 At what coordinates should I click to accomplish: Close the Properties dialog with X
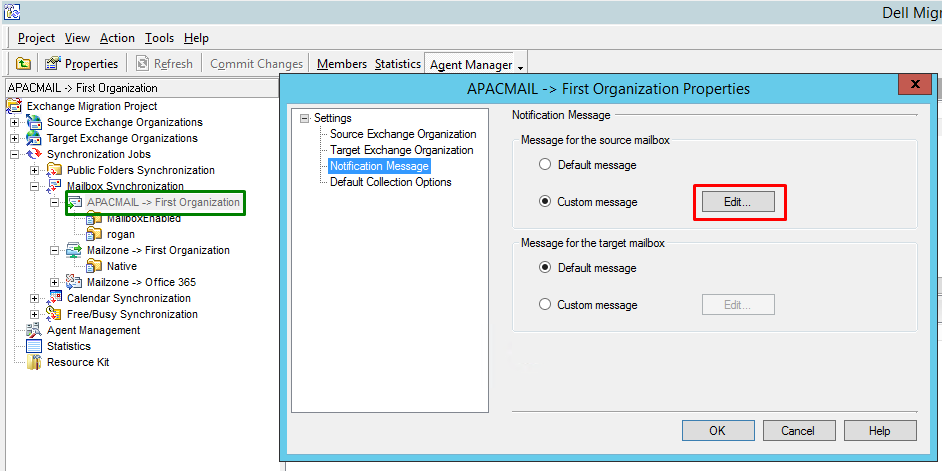915,84
